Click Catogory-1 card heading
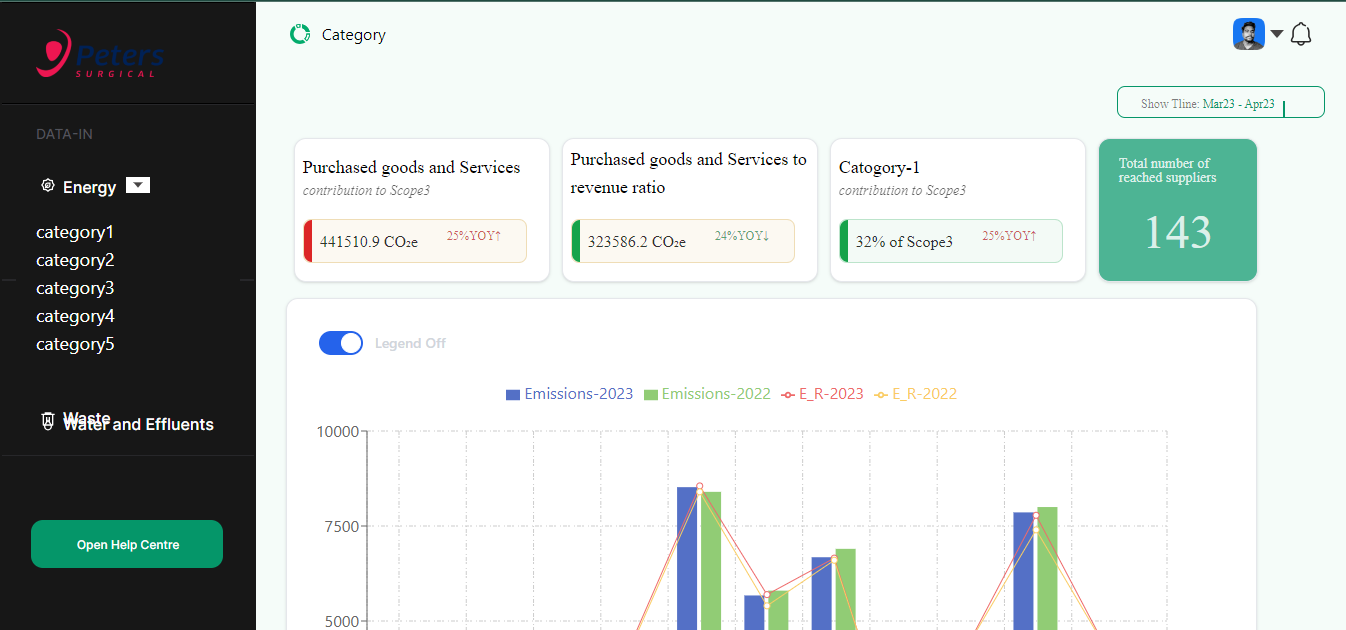1346x630 pixels. pos(879,167)
